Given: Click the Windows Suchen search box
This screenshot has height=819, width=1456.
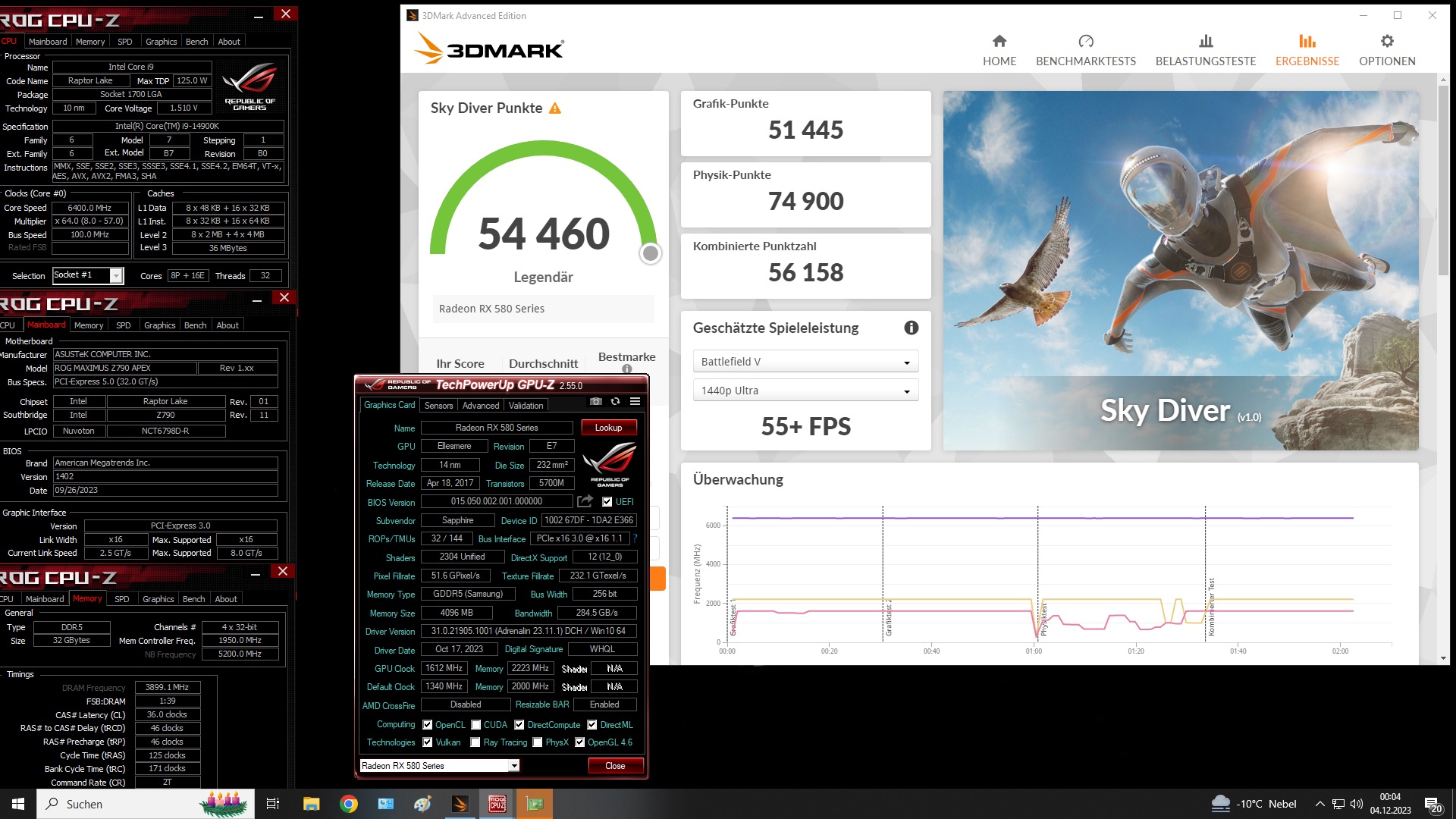Looking at the screenshot, I should [144, 804].
